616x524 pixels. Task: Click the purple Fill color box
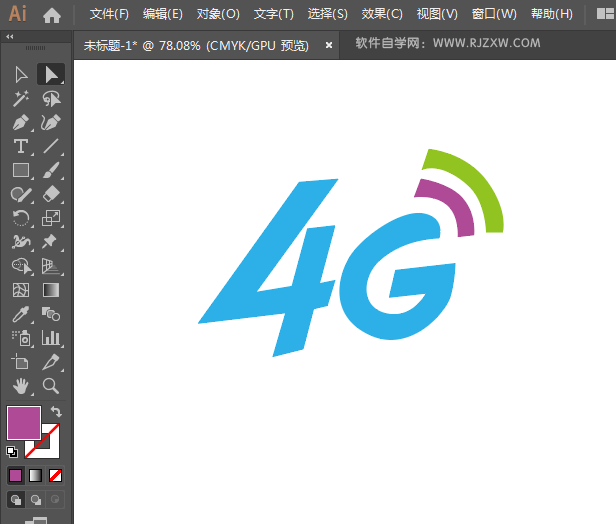[x=24, y=423]
